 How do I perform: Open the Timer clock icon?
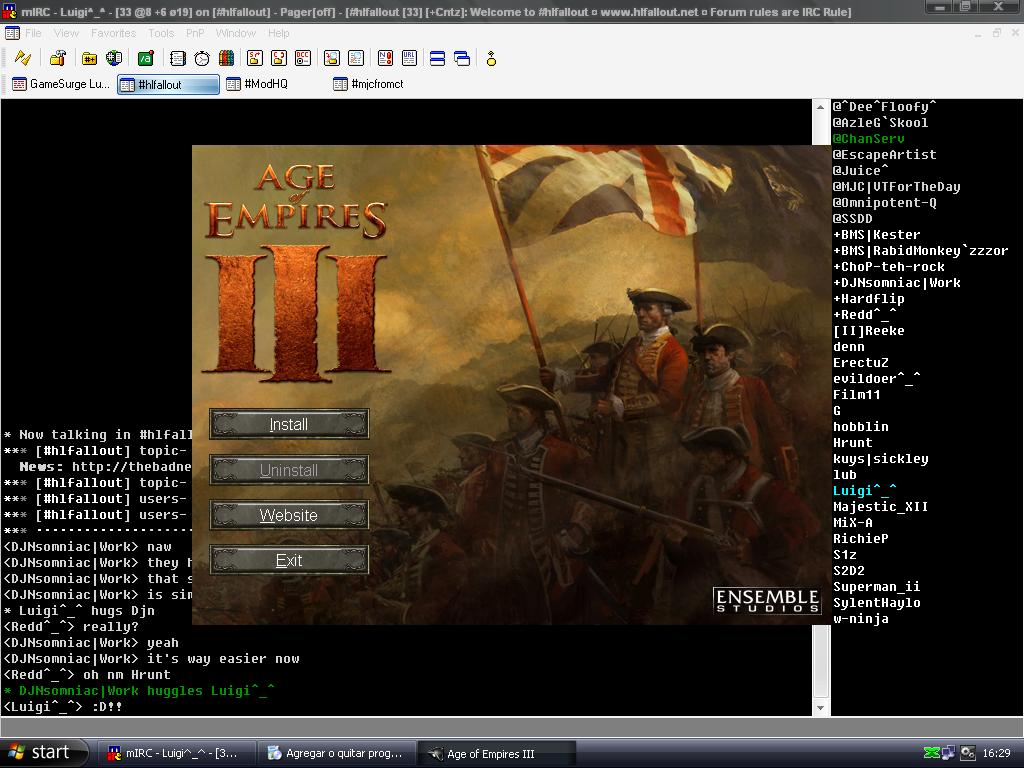(x=202, y=59)
